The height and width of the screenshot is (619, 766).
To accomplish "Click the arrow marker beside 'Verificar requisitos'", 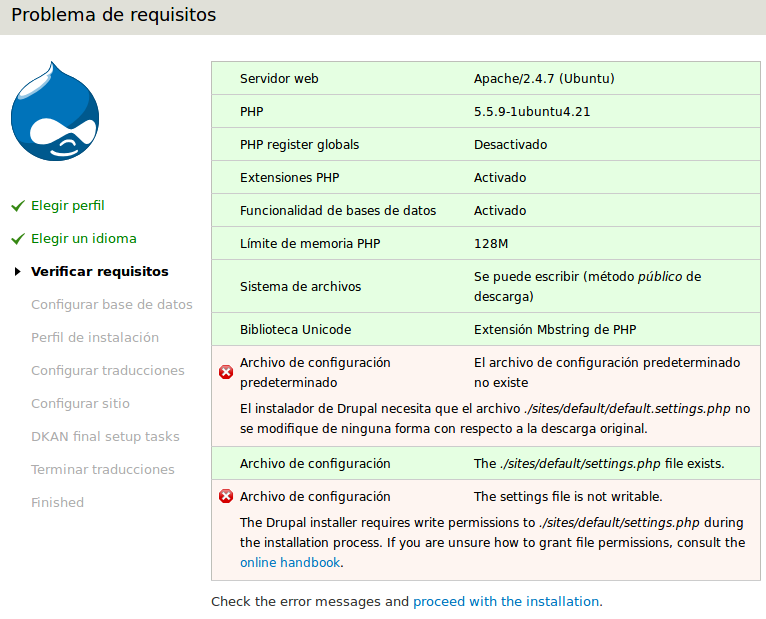I will [18, 272].
